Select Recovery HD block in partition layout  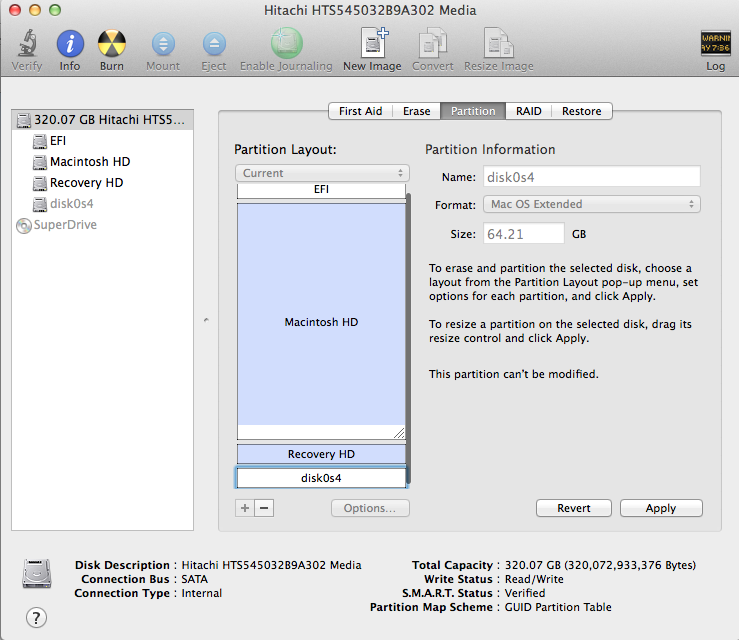[321, 454]
